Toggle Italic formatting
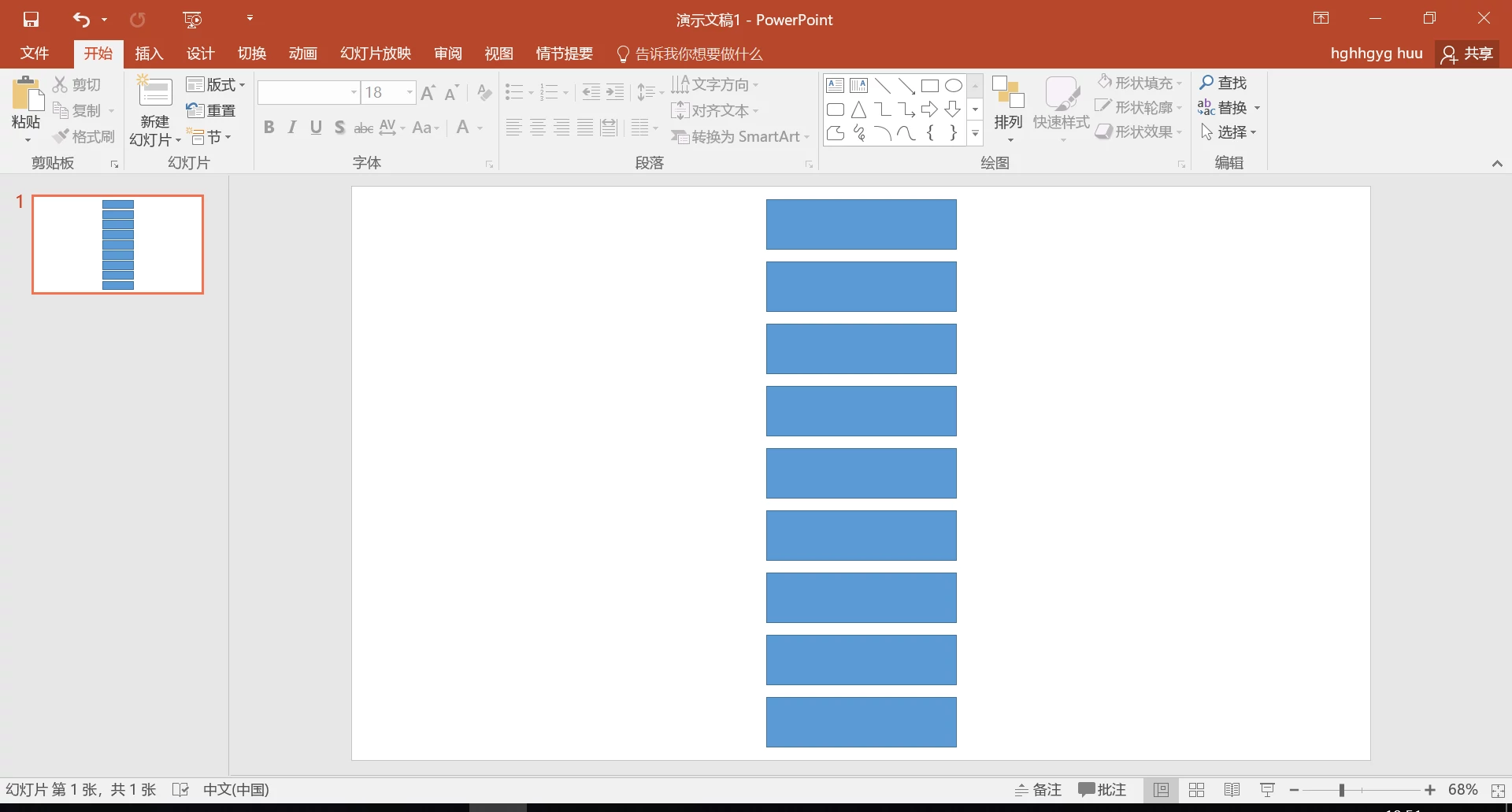The image size is (1512, 812). (x=292, y=128)
